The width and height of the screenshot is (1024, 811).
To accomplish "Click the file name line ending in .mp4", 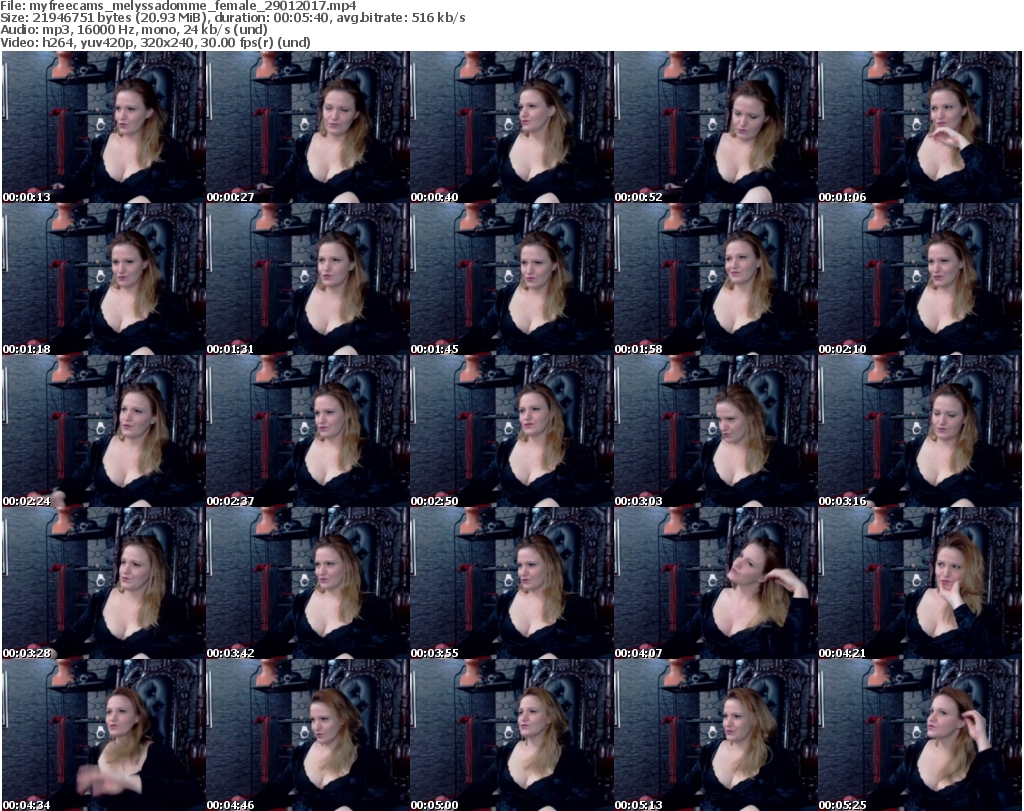I will tap(178, 6).
